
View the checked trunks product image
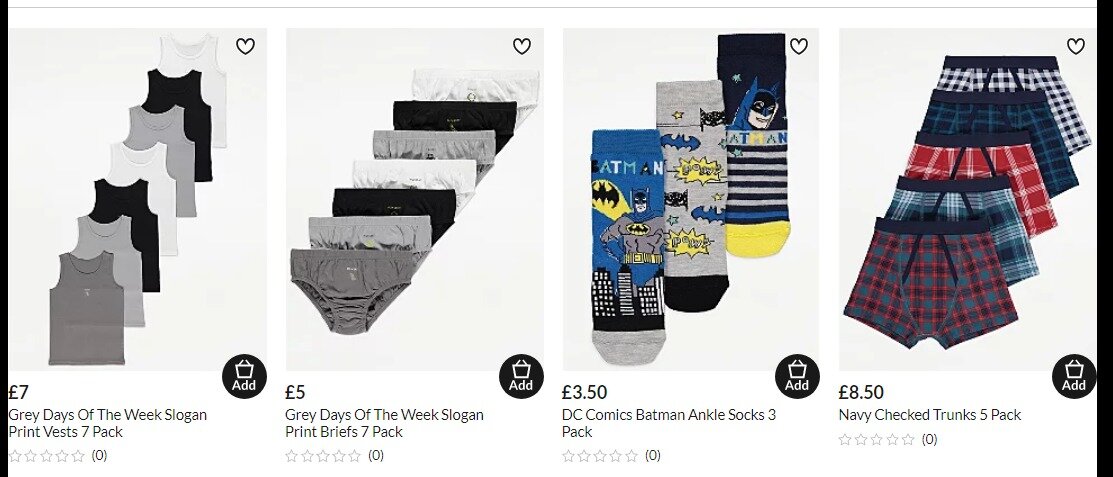point(967,199)
